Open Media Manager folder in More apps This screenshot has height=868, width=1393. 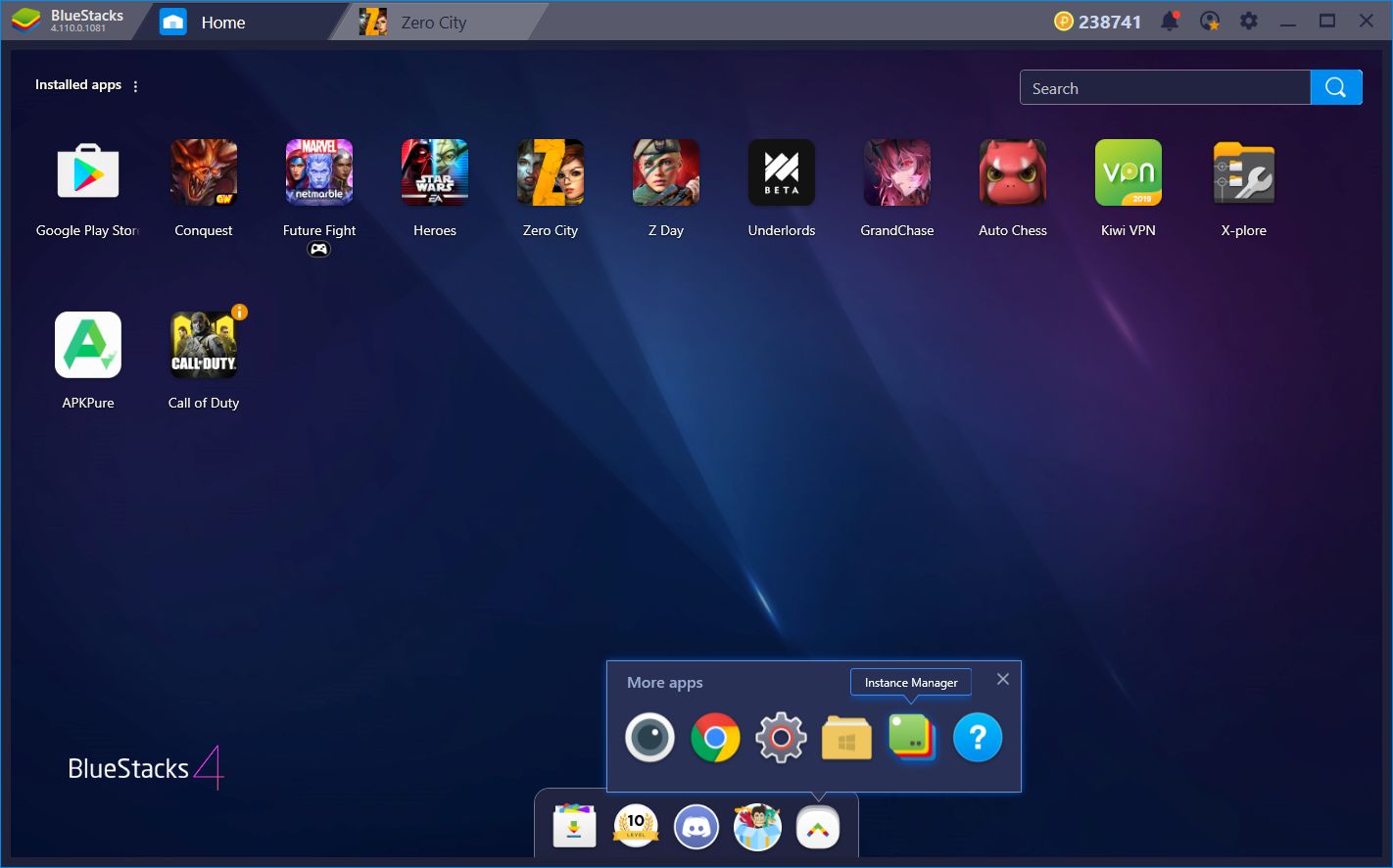point(846,738)
